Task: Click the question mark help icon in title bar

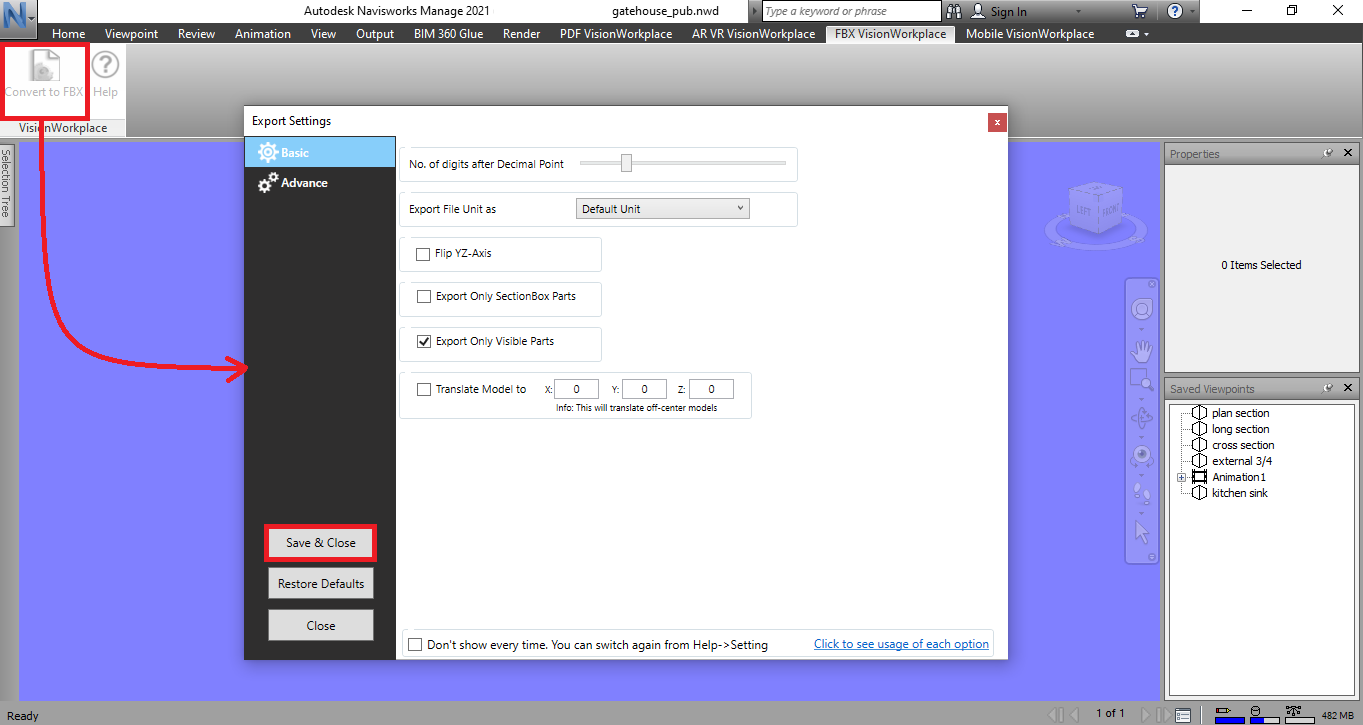Action: pos(1175,11)
